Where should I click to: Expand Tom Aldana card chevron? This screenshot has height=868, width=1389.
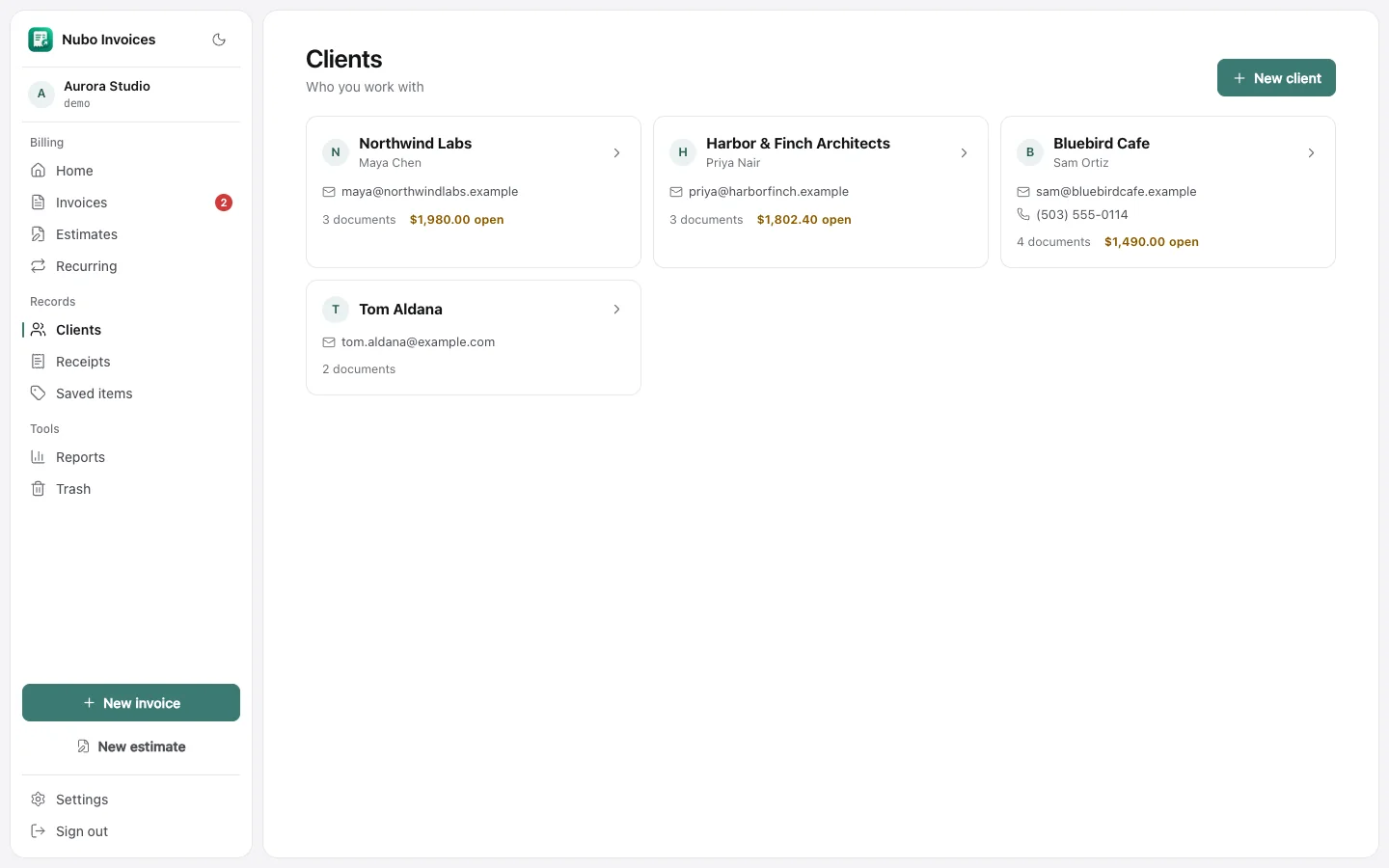coord(617,310)
